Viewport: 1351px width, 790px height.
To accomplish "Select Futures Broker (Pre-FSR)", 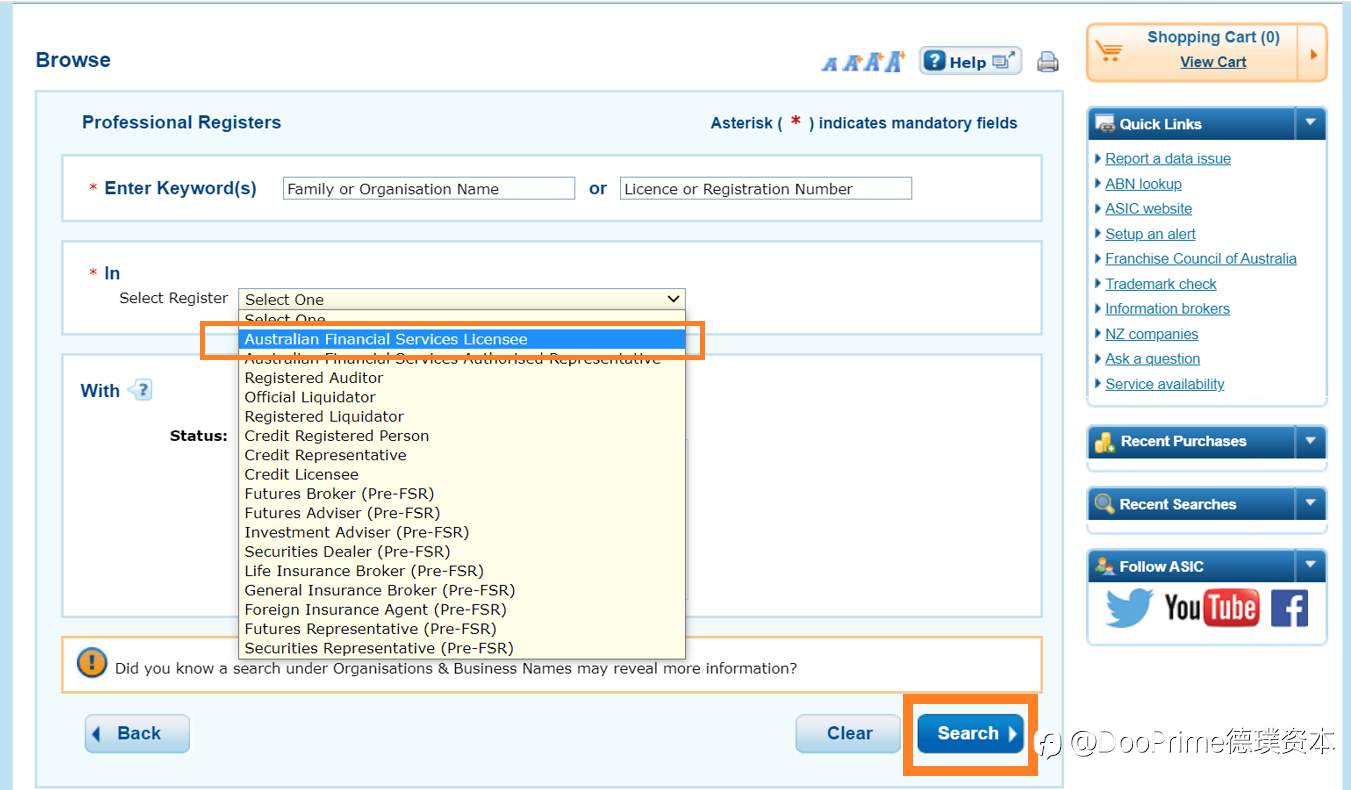I will tap(462, 494).
